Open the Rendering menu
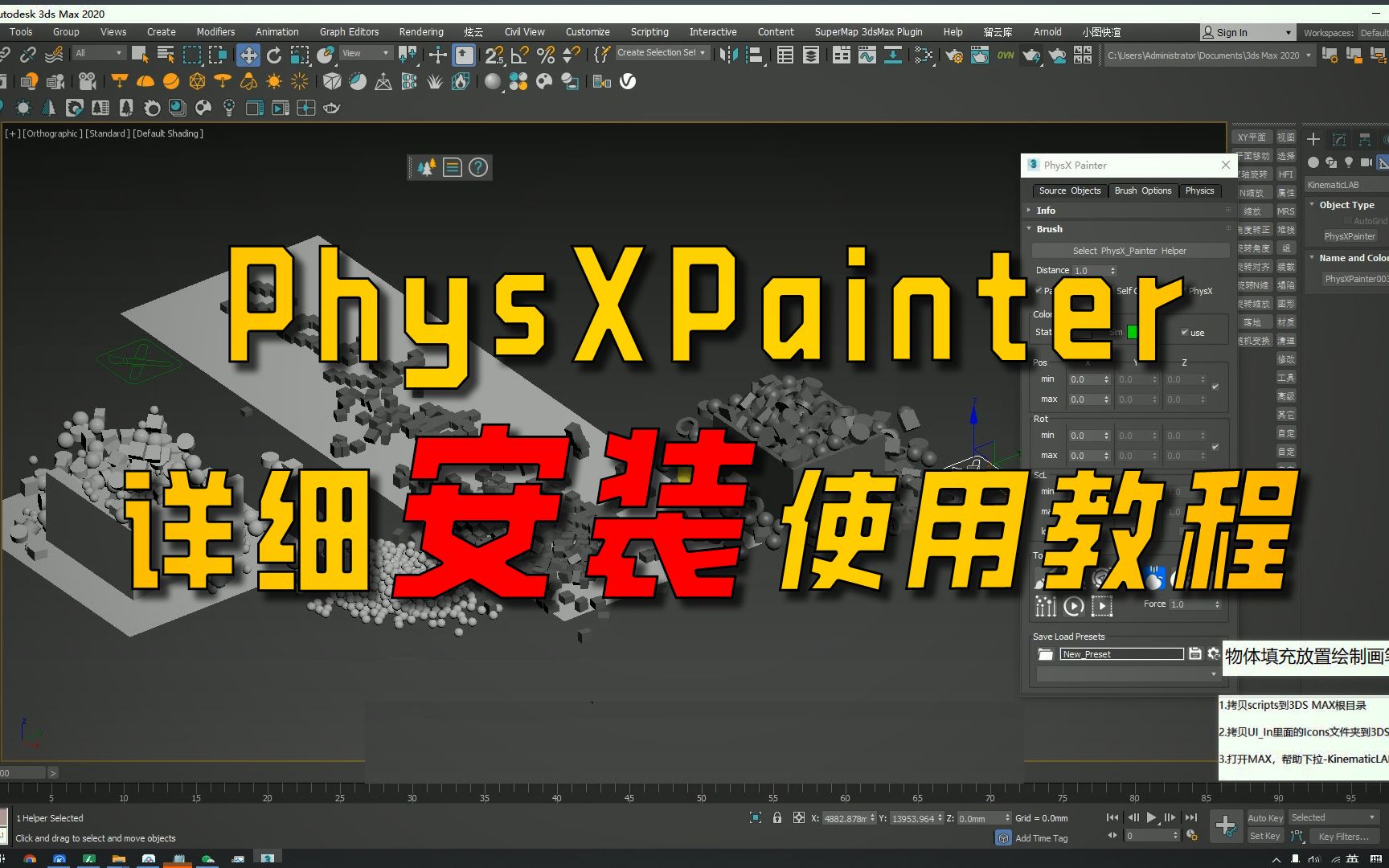Screen dimensions: 1389x868 pos(421,32)
